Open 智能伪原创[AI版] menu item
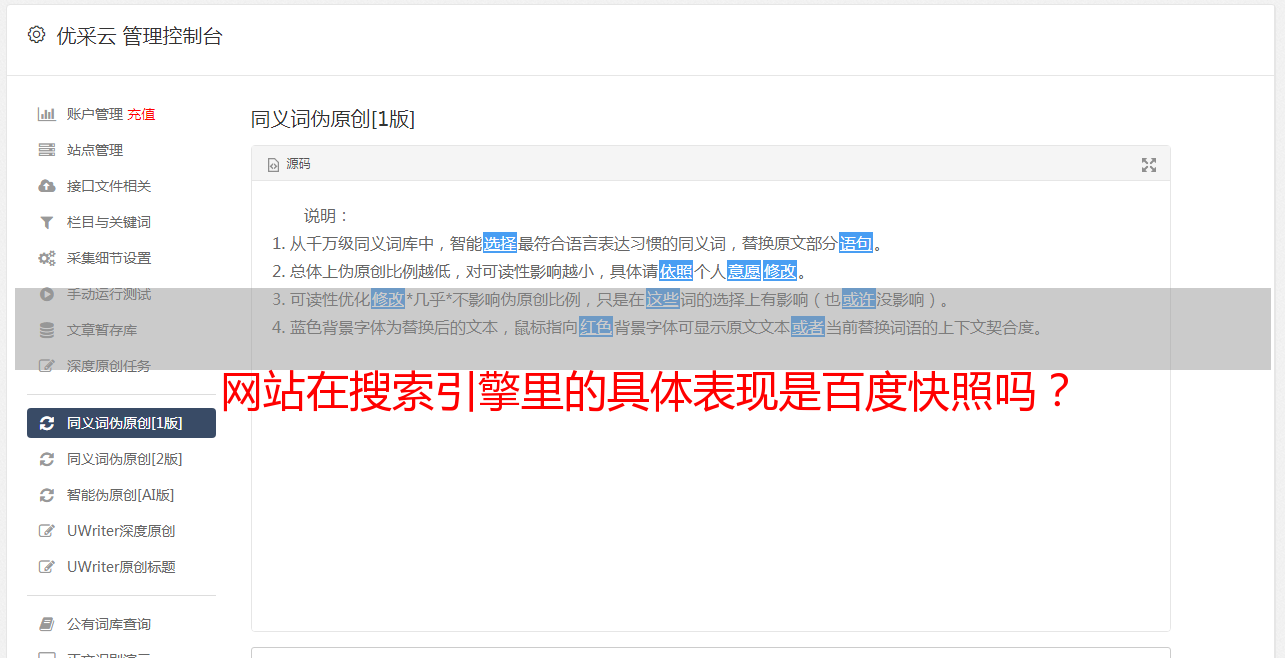This screenshot has width=1285, height=658. pos(121,495)
